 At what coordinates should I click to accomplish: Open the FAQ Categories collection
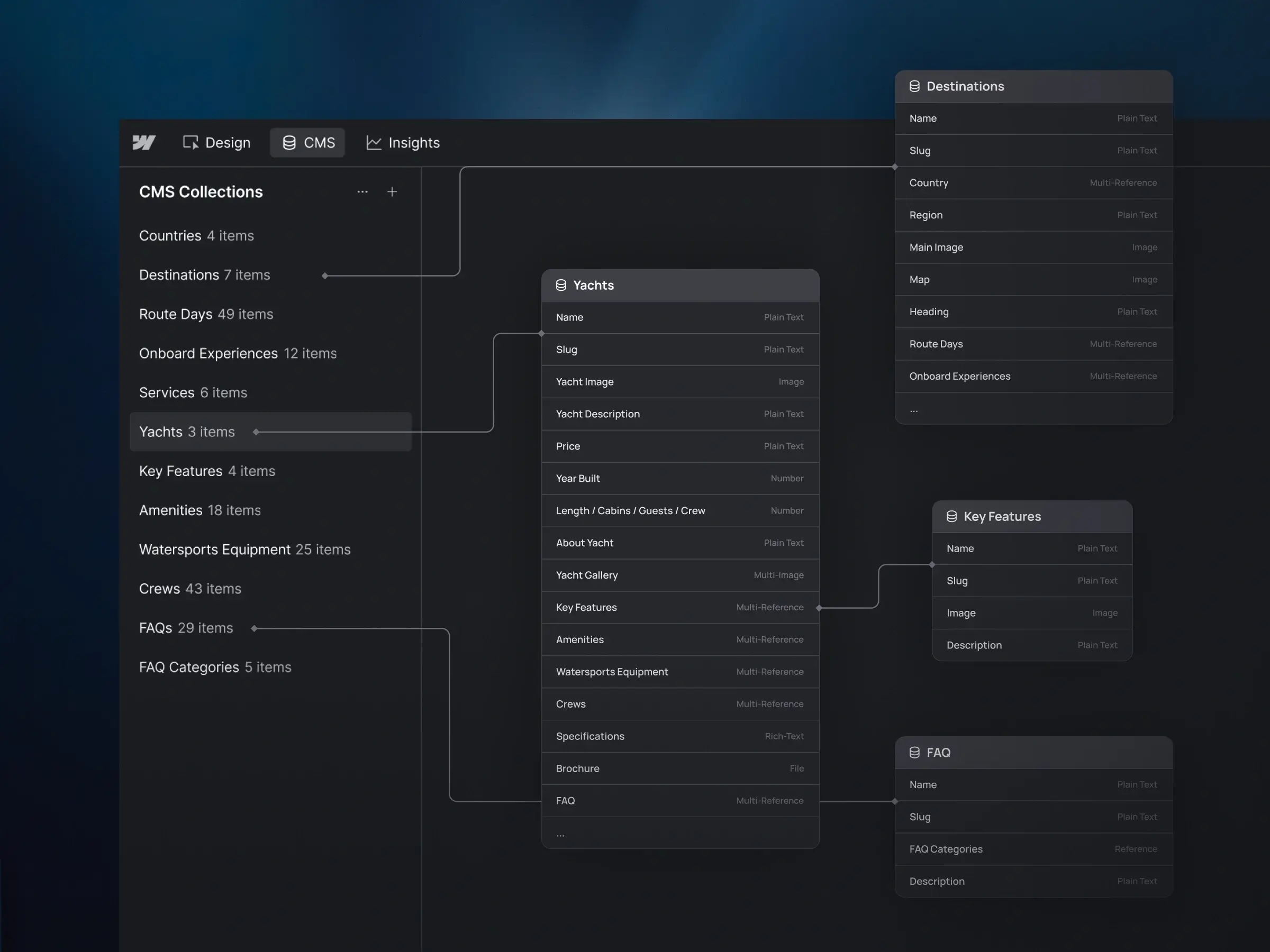[215, 667]
